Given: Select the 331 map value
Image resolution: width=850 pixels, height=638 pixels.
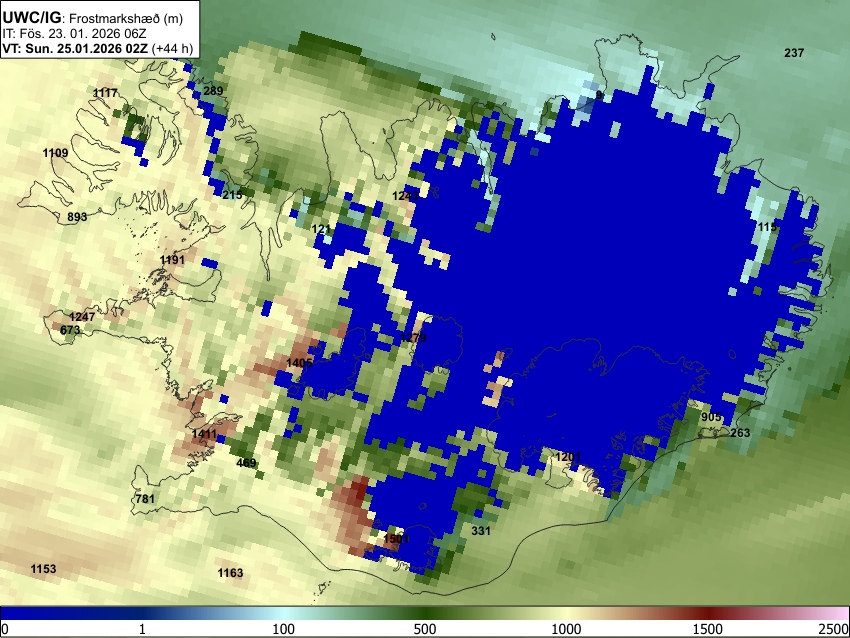Looking at the screenshot, I should coord(481,531).
